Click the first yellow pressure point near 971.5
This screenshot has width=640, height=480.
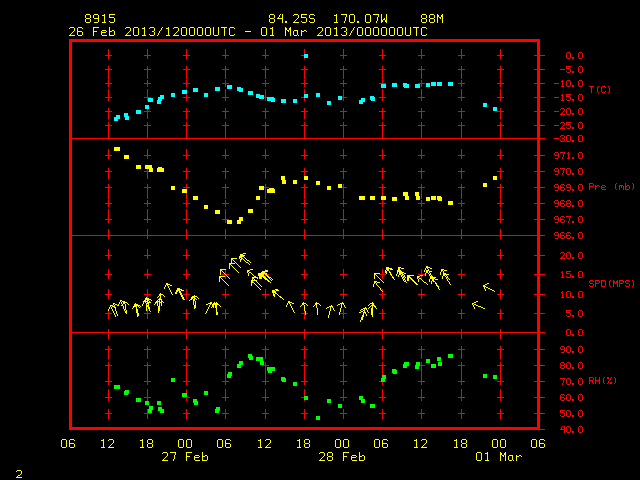[117, 149]
